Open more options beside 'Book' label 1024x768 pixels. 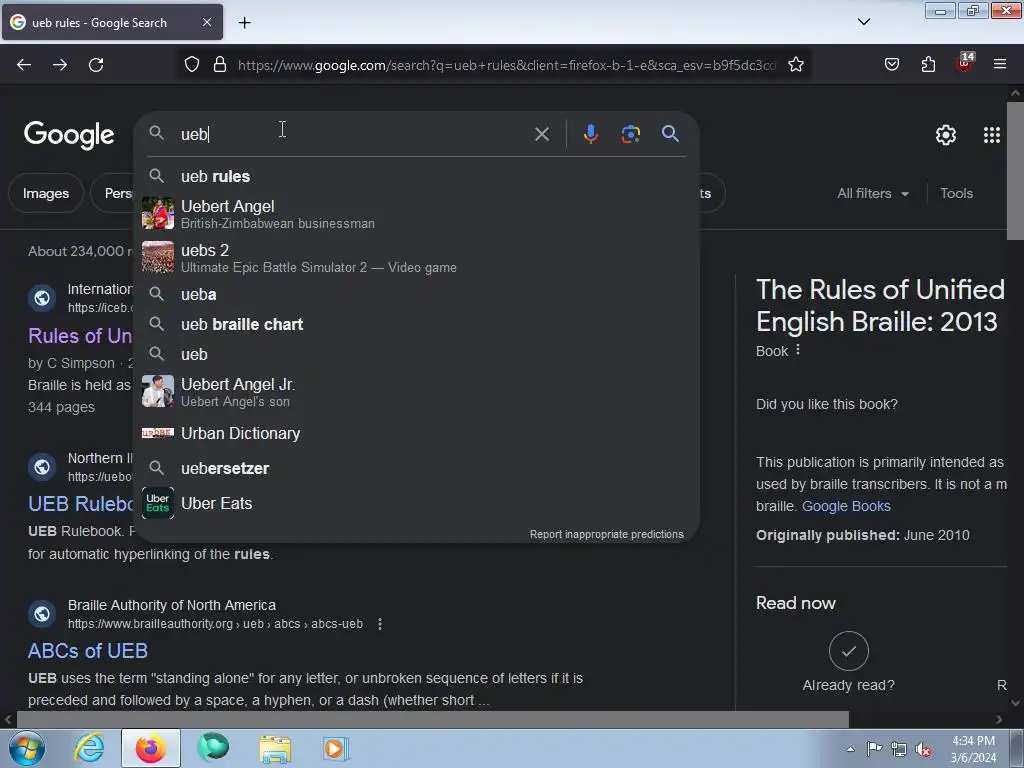coord(797,350)
